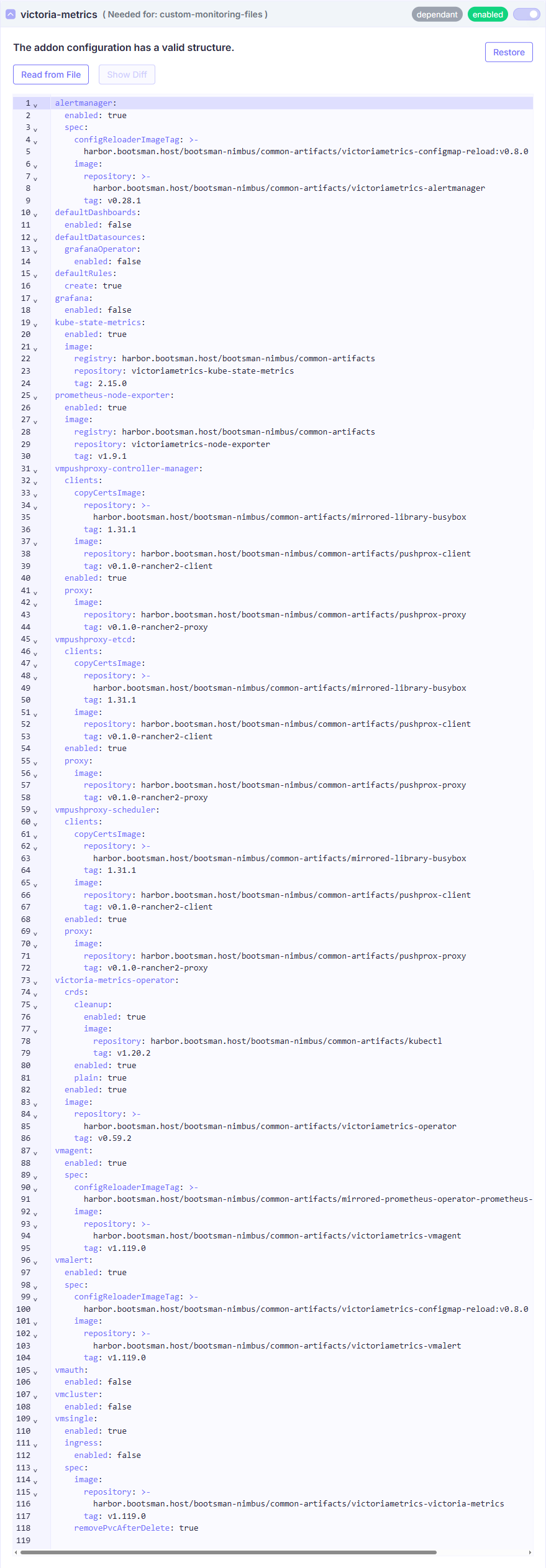Fold the prometheus-node-exporter section on line 25
546x1568 pixels.
tap(35, 397)
